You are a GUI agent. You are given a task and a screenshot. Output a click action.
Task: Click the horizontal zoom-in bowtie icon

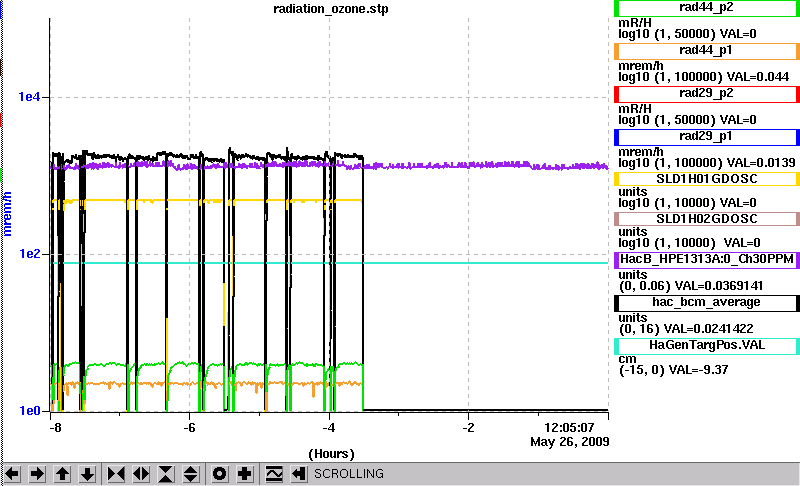click(x=116, y=474)
